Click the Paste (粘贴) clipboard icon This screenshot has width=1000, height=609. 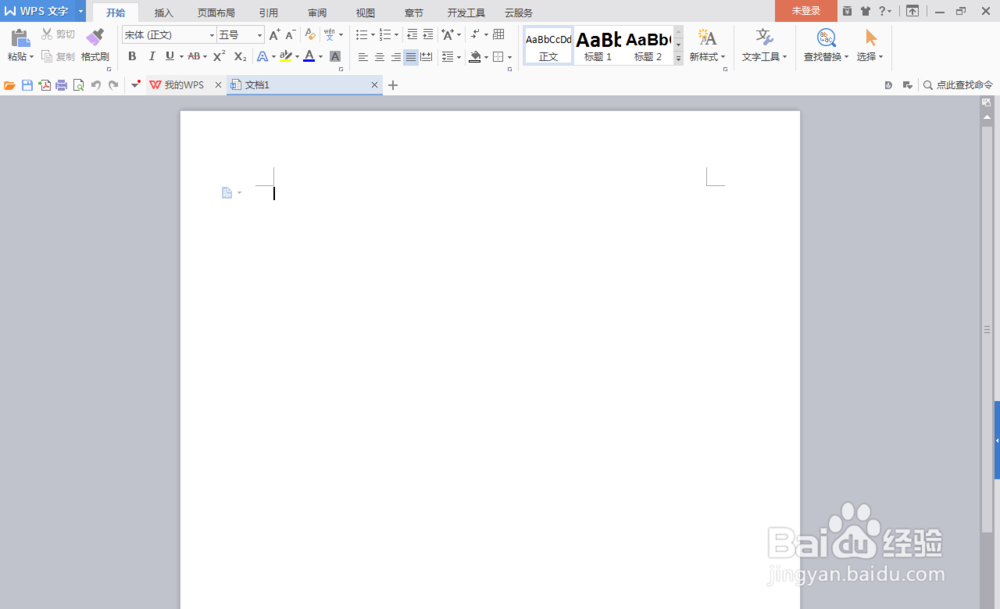20,38
